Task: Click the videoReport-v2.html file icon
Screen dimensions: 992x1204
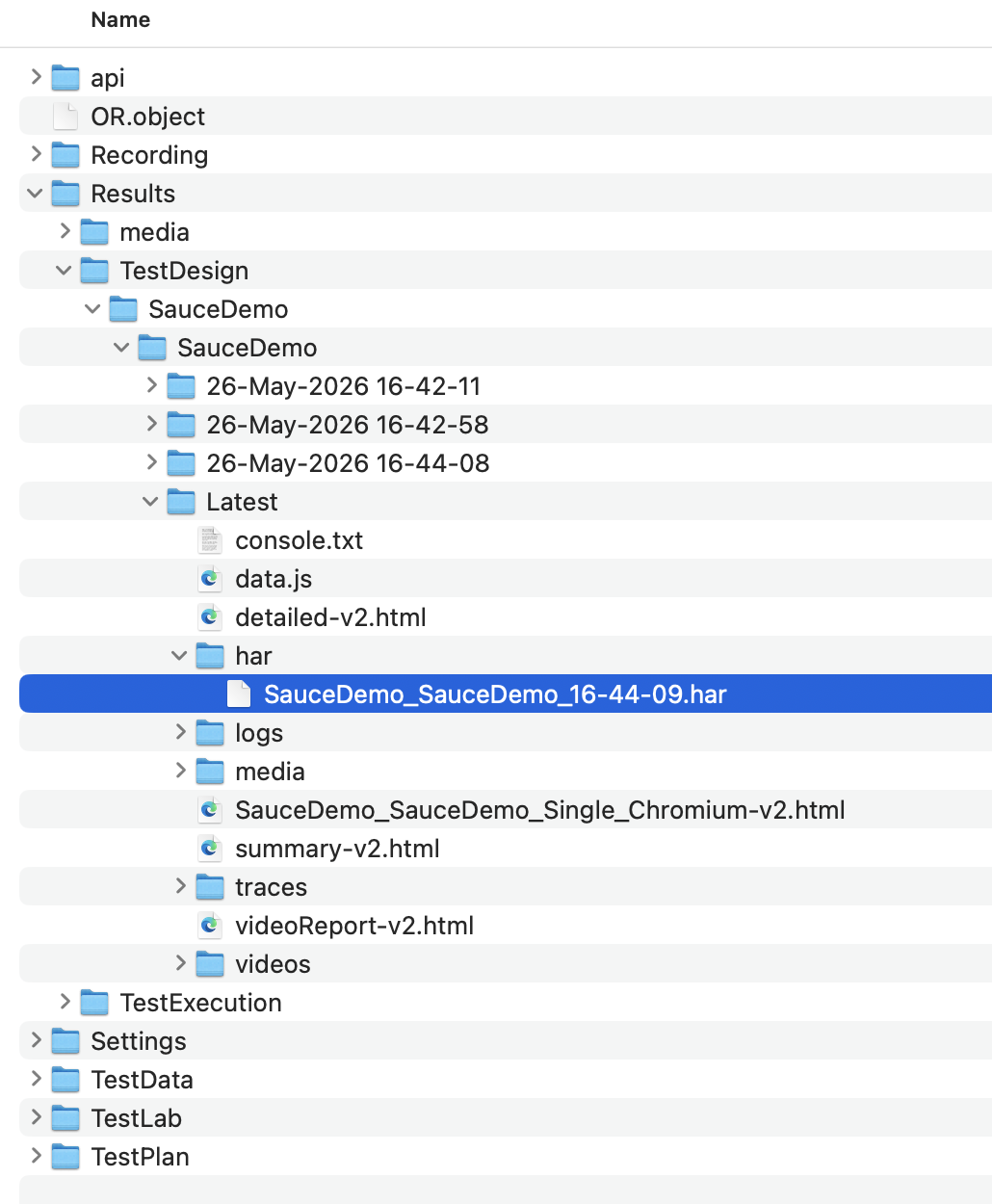Action: tap(210, 926)
